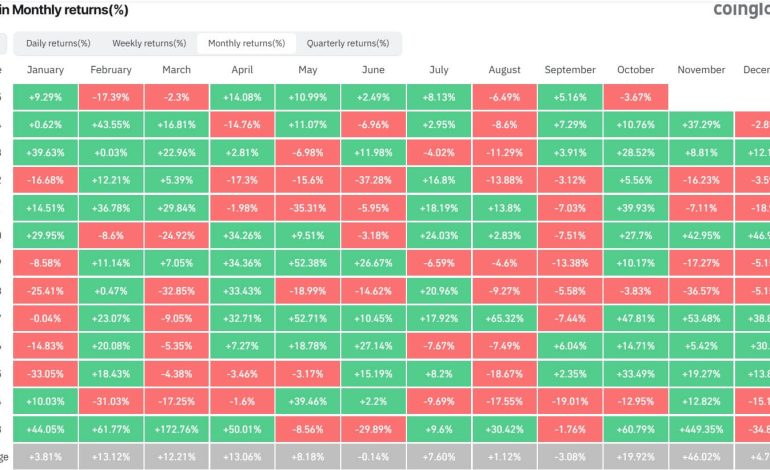Click the -17.39% February cell
The width and height of the screenshot is (770, 470).
111,97
